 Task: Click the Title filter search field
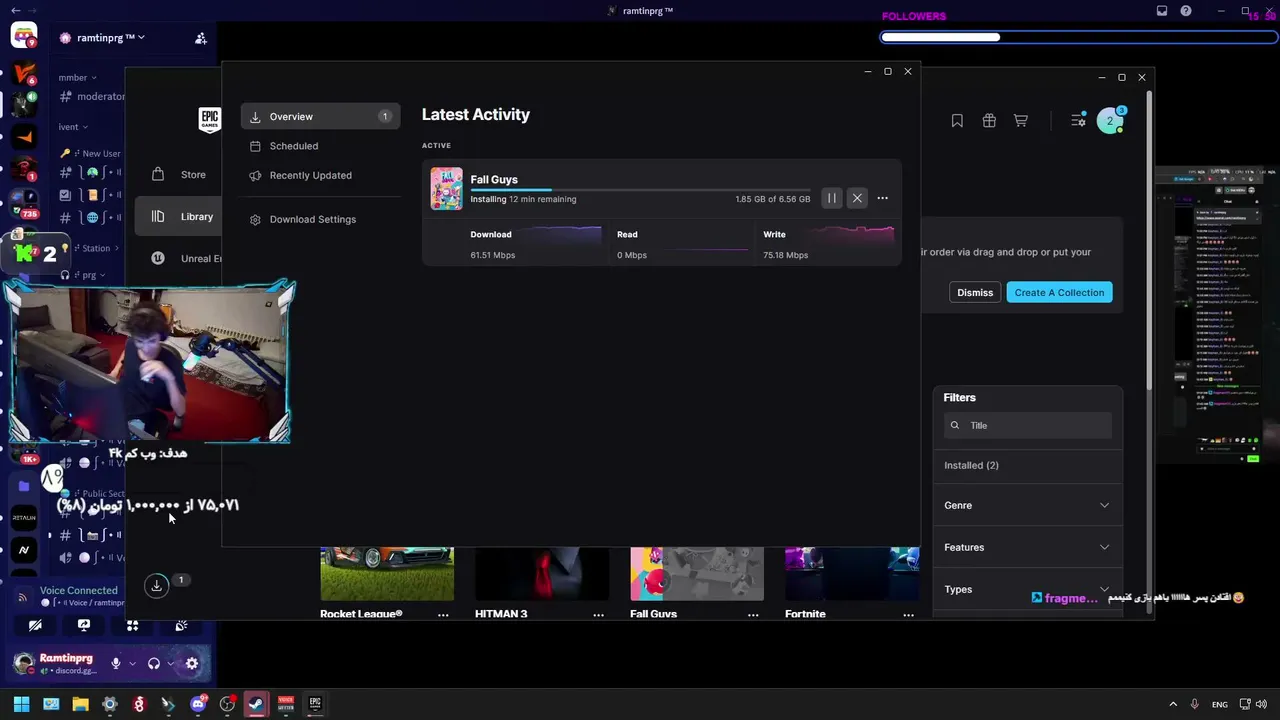(x=1028, y=425)
